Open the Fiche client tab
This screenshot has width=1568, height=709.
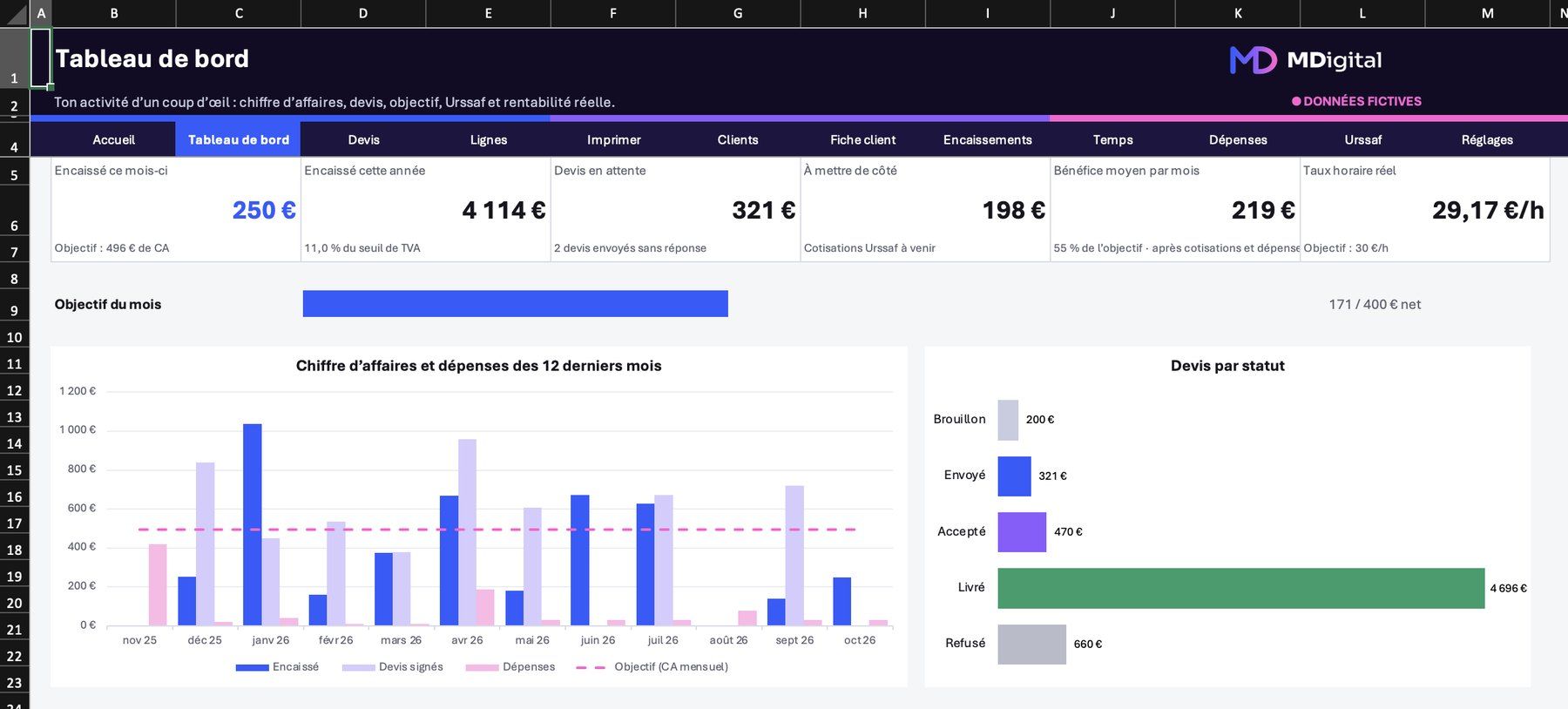point(862,139)
